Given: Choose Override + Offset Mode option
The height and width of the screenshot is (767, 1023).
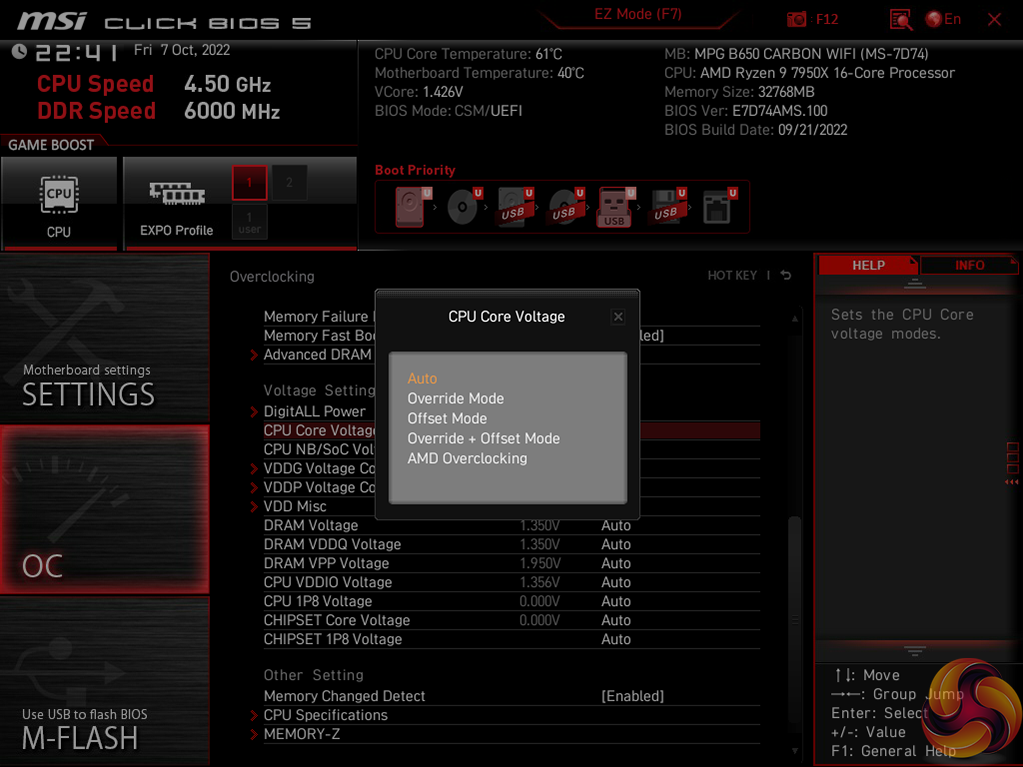Looking at the screenshot, I should 483,438.
